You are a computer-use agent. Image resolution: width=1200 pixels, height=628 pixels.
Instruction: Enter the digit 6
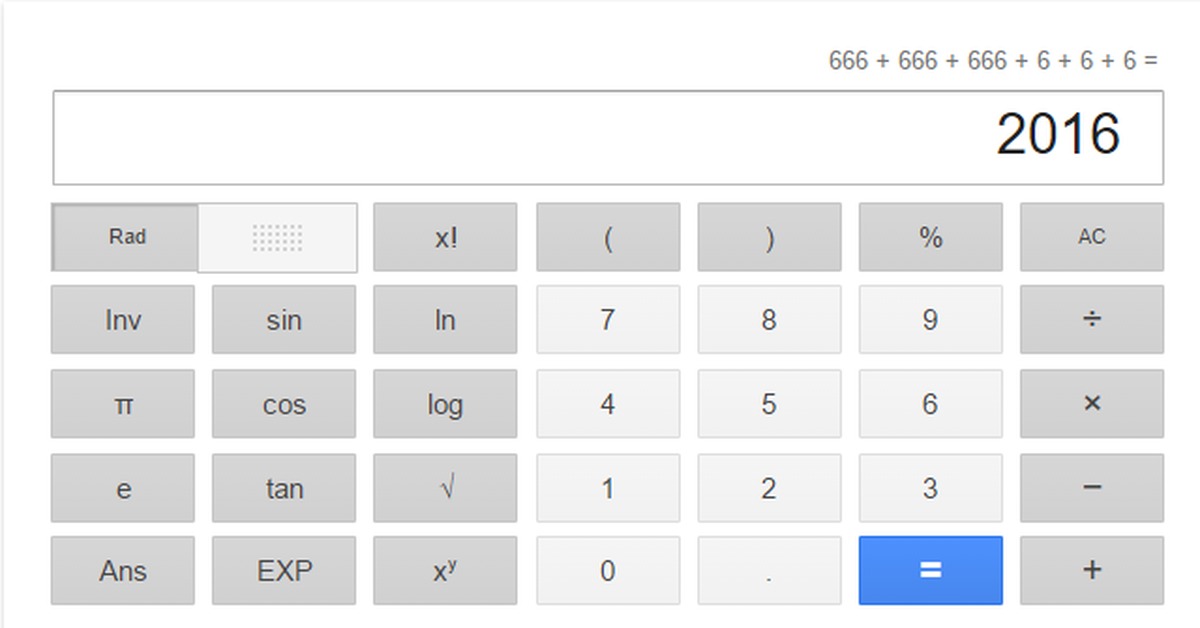pos(930,404)
